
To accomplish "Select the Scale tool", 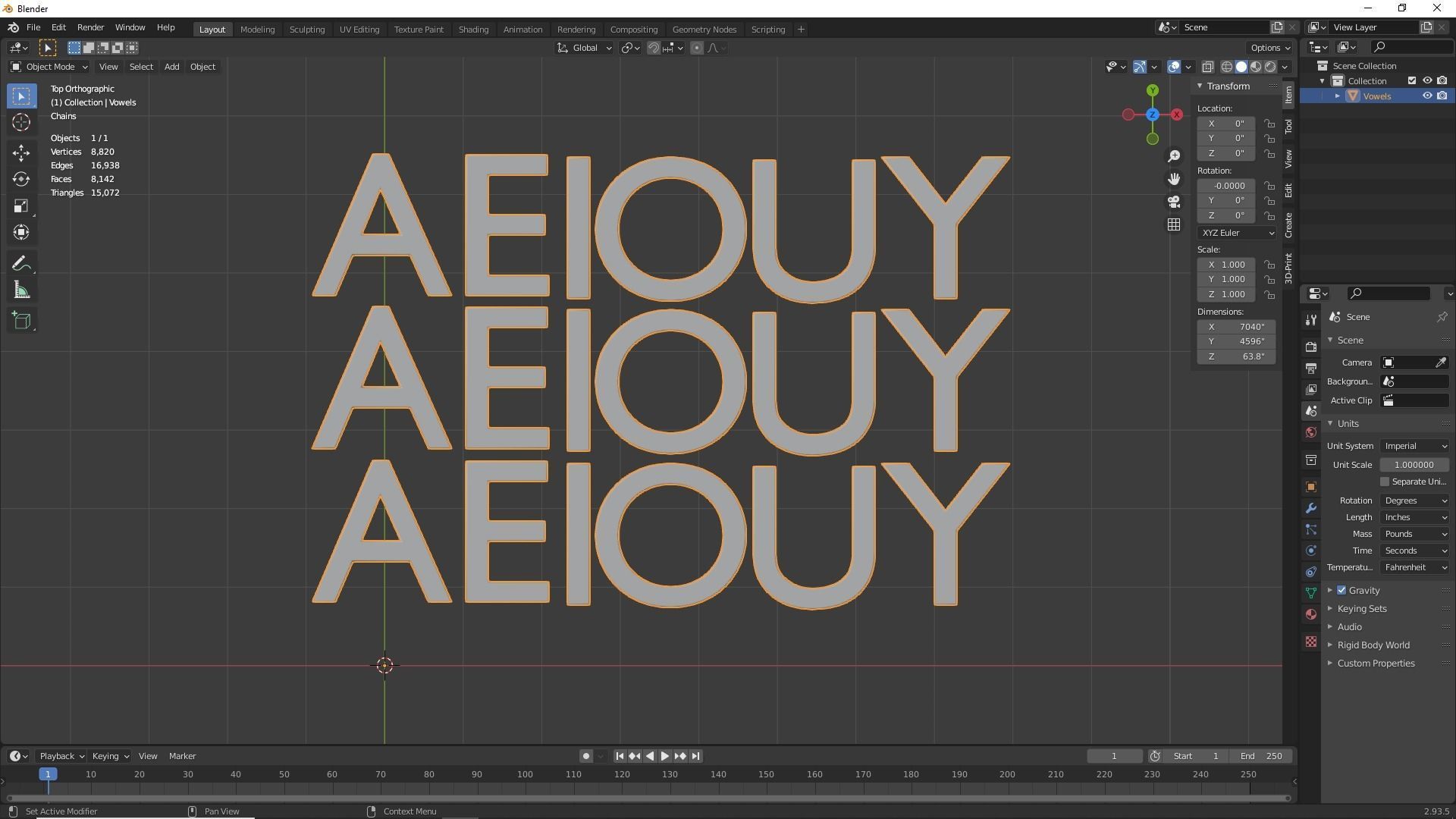I will (21, 206).
